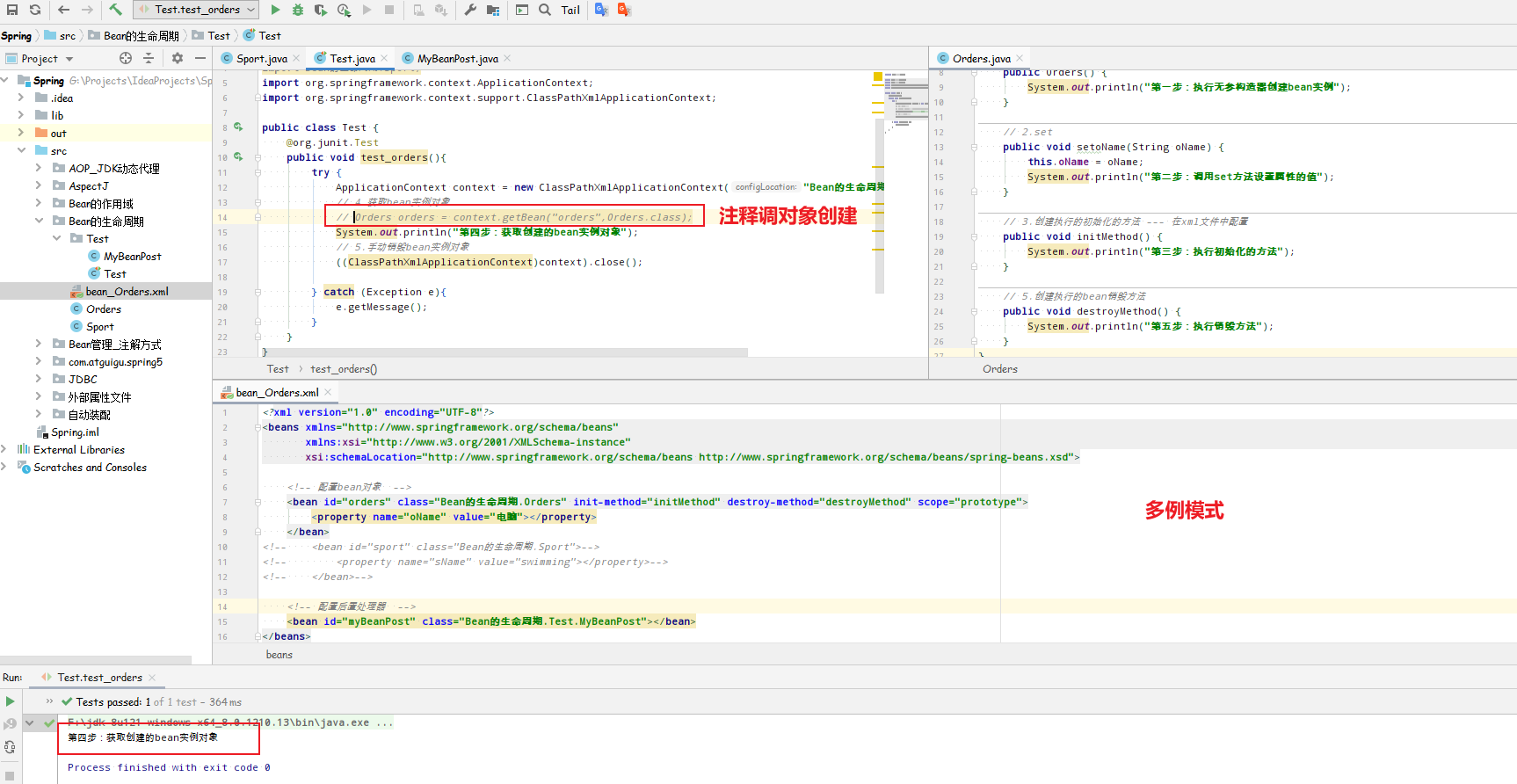The height and width of the screenshot is (784, 1517).
Task: Start debugging with the bug icon
Action: pos(298,10)
